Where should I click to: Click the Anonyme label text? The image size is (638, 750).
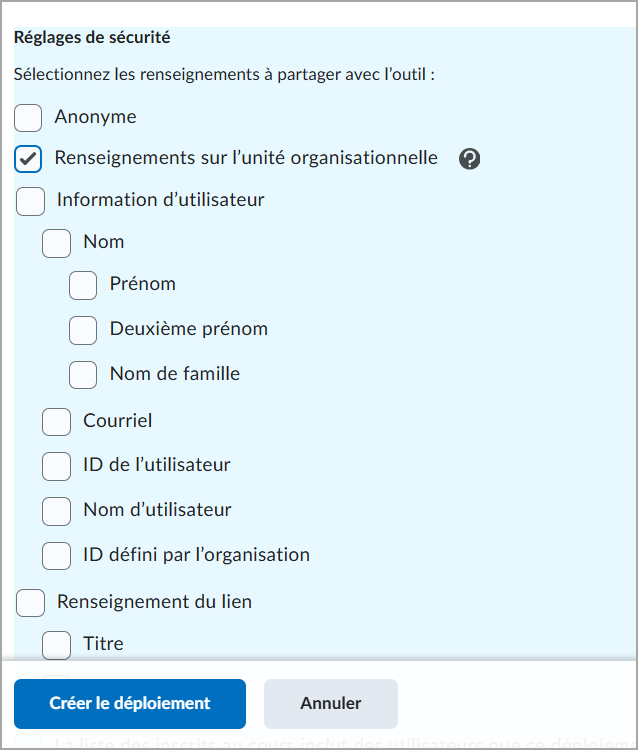pos(95,117)
